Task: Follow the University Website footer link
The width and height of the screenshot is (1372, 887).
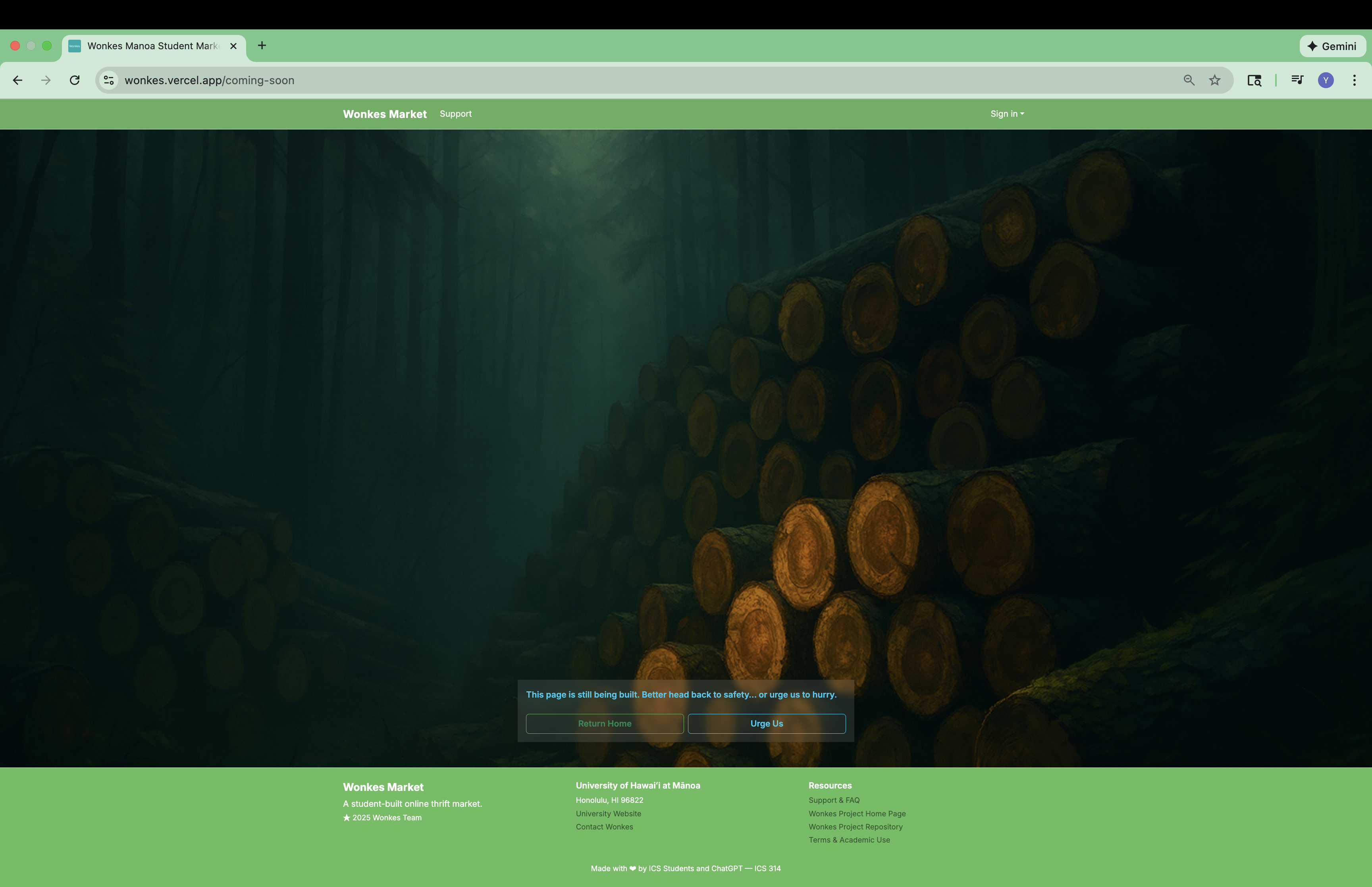Action: [x=608, y=813]
